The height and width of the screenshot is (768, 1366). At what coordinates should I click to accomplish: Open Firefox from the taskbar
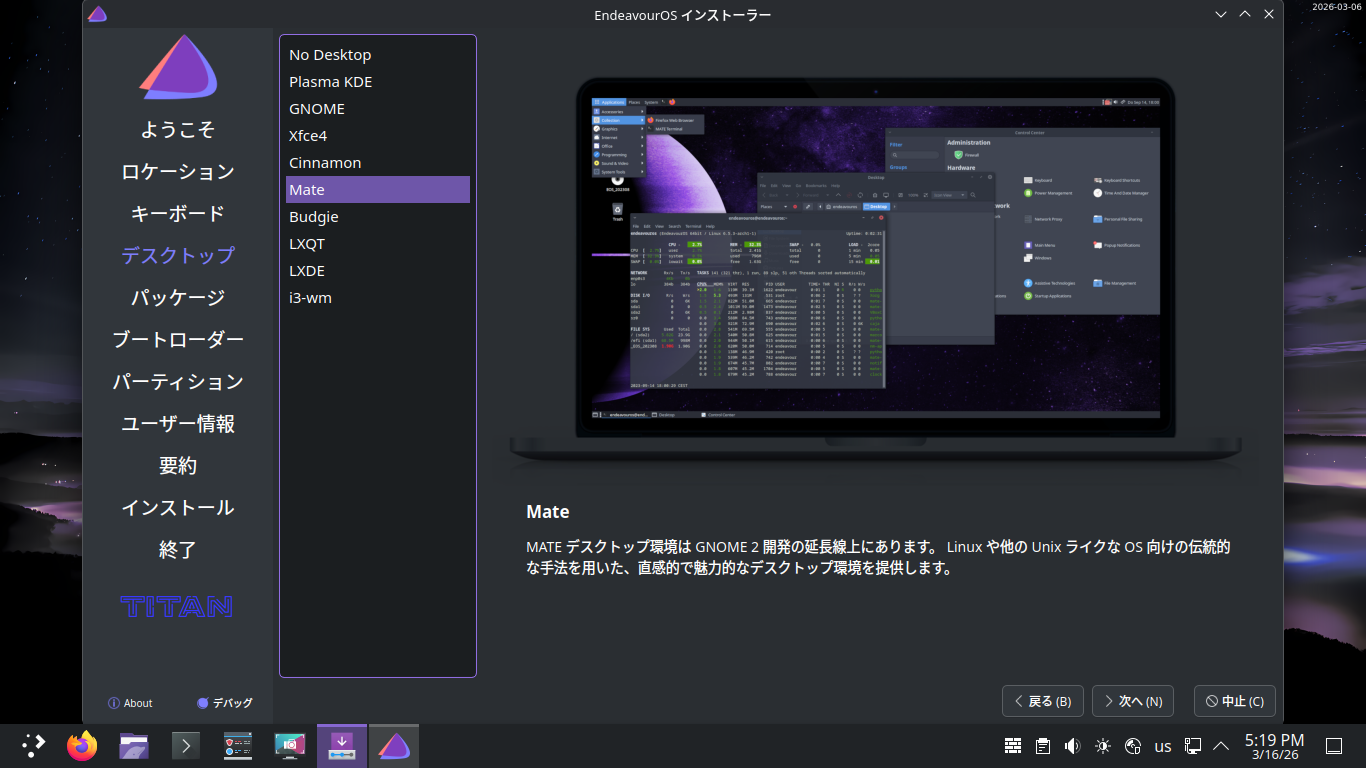click(82, 746)
